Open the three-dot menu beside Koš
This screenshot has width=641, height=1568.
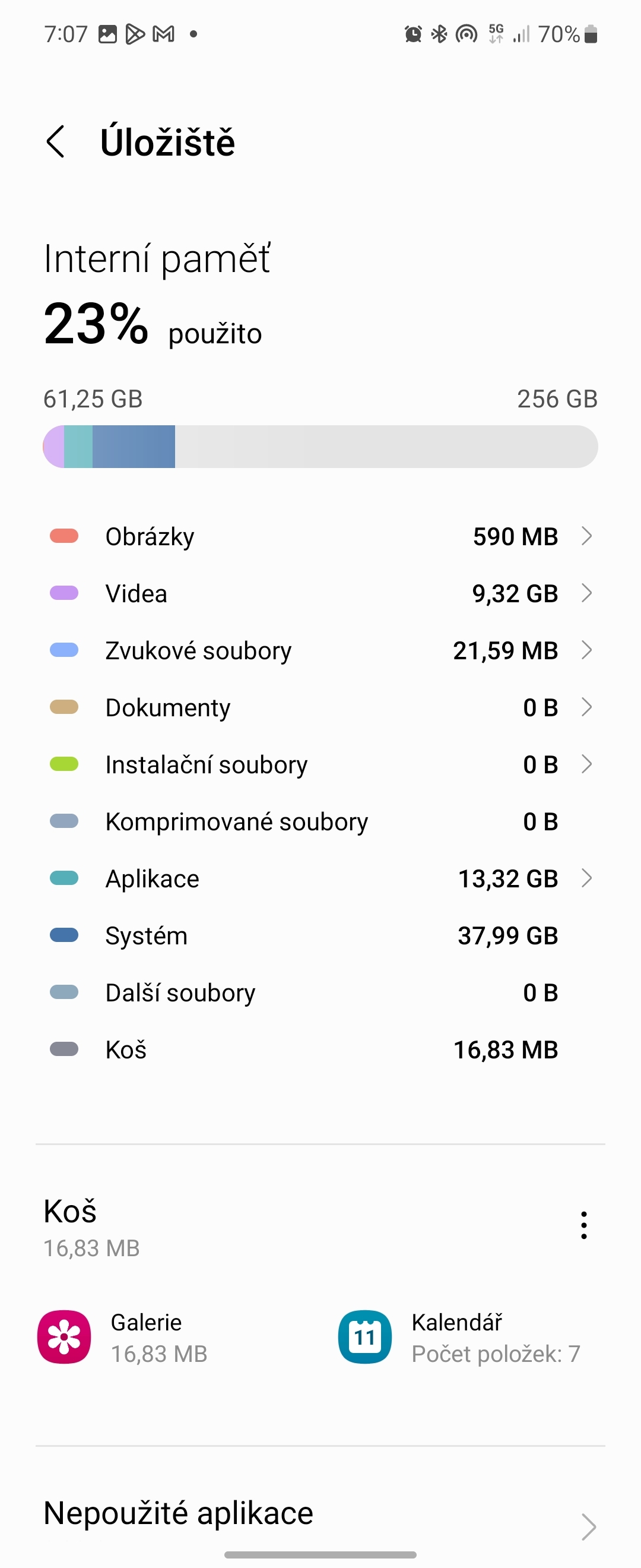pyautogui.click(x=584, y=1225)
